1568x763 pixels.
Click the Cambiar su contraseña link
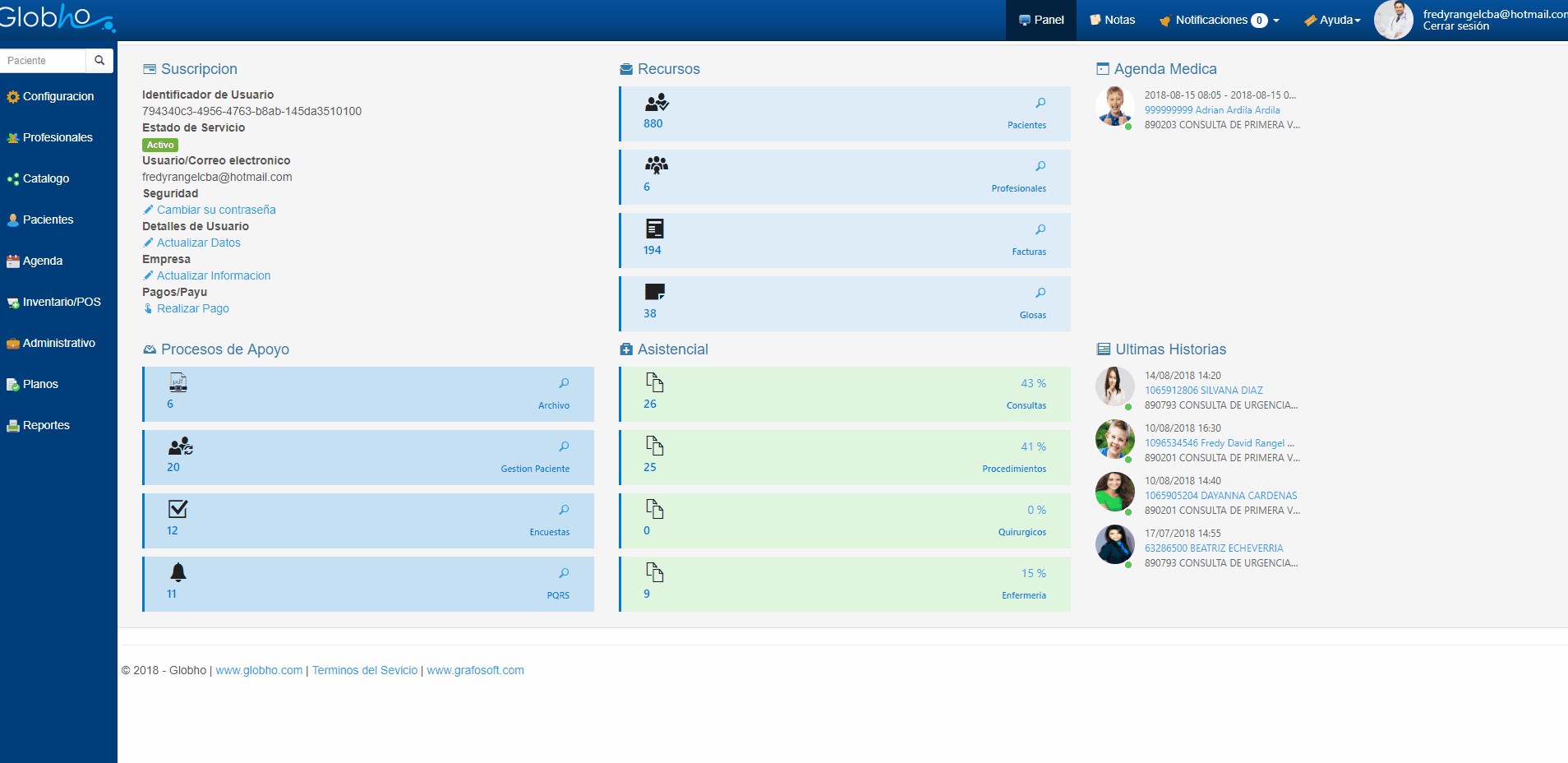click(216, 210)
